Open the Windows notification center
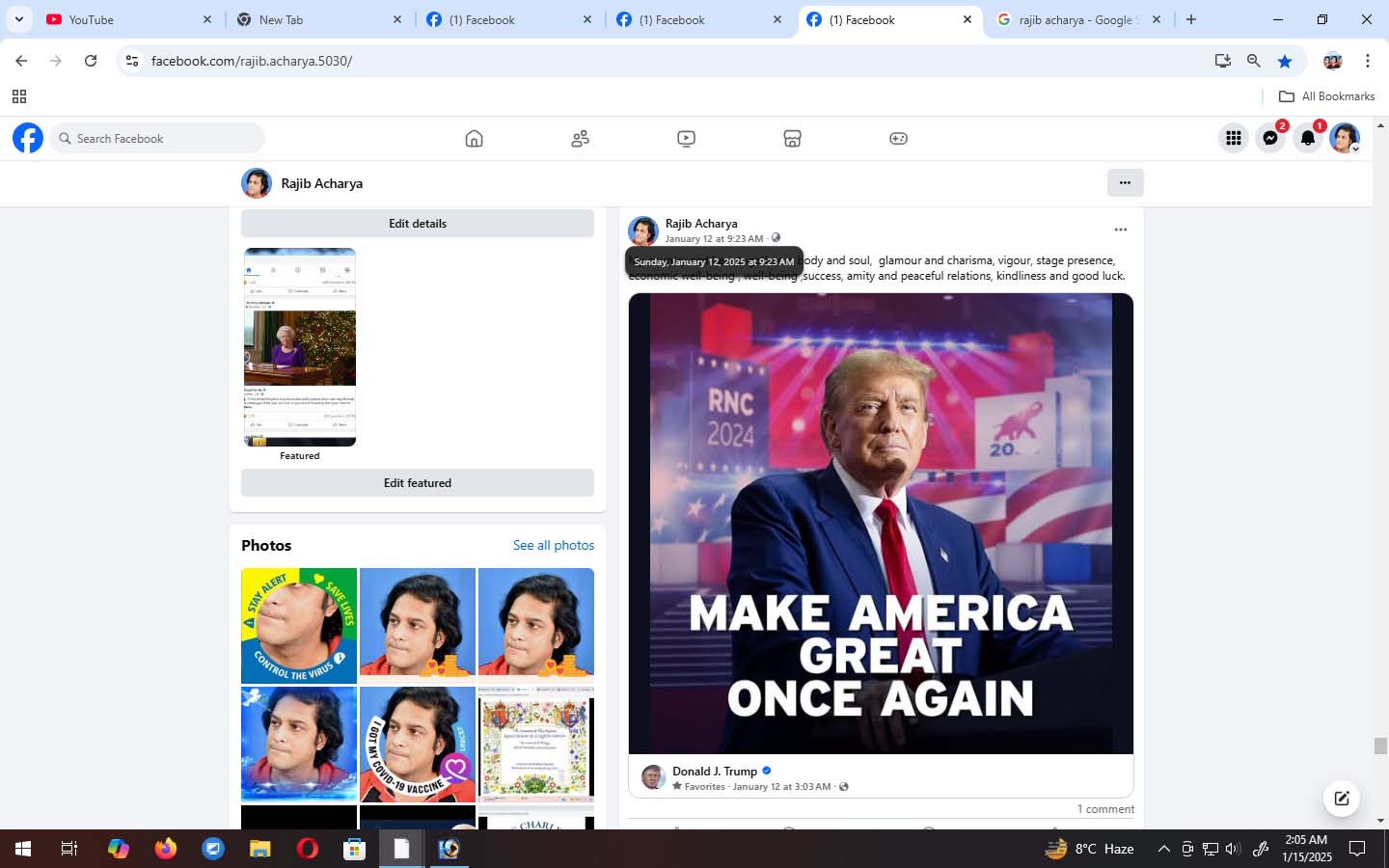Screen dimensions: 1389x868 [x=1357, y=849]
